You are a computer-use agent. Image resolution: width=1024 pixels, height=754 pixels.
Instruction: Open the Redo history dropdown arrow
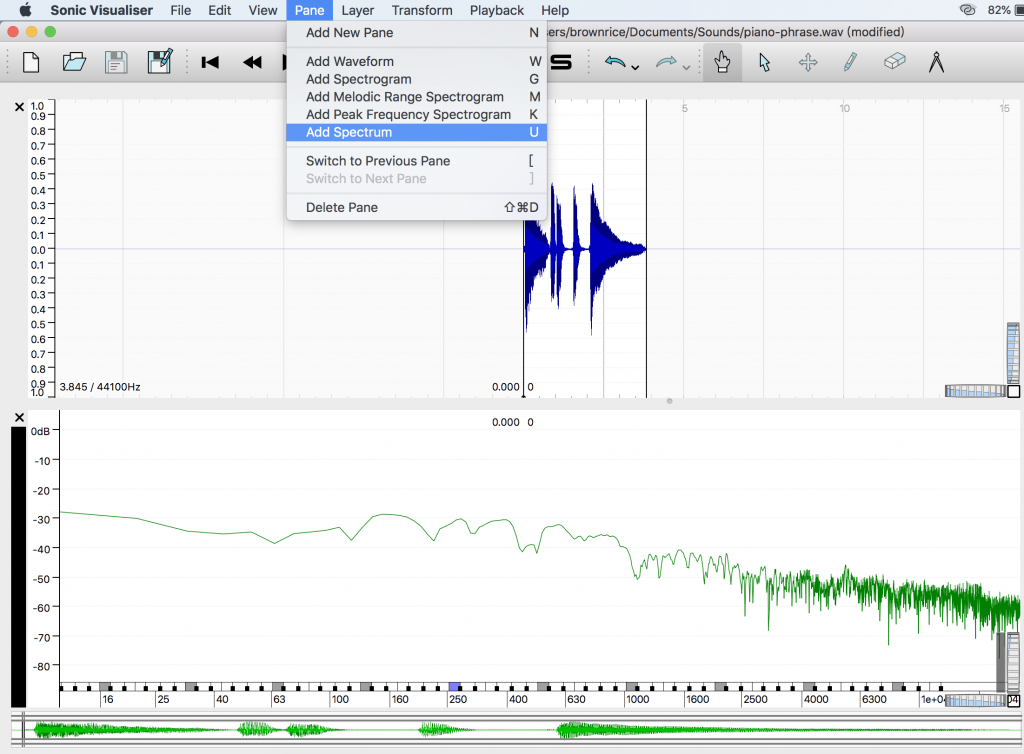point(686,67)
